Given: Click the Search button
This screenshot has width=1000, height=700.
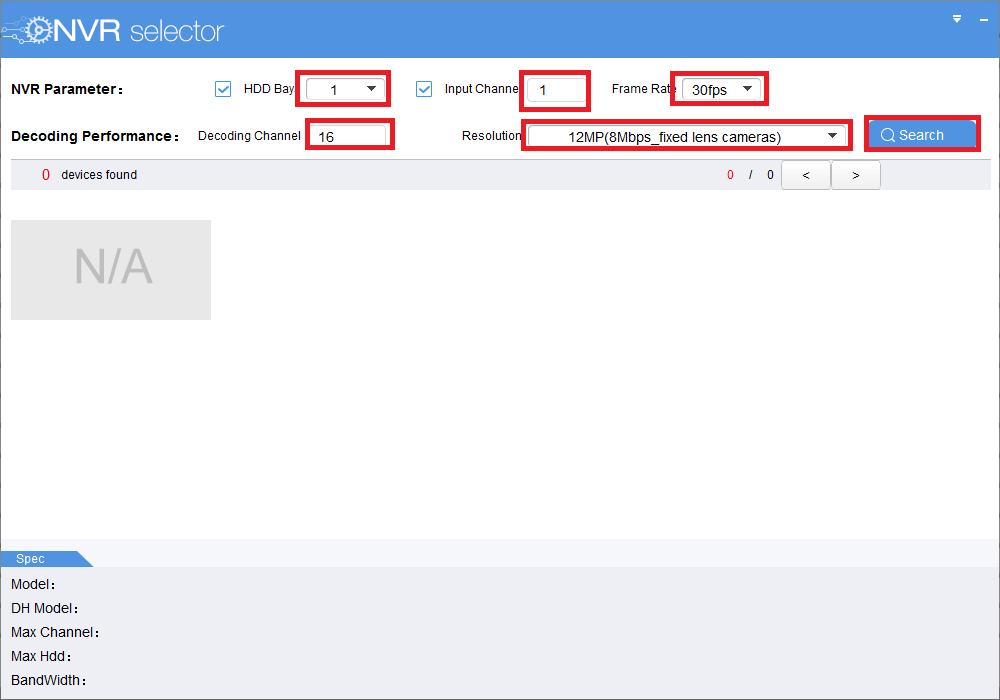Looking at the screenshot, I should point(922,135).
